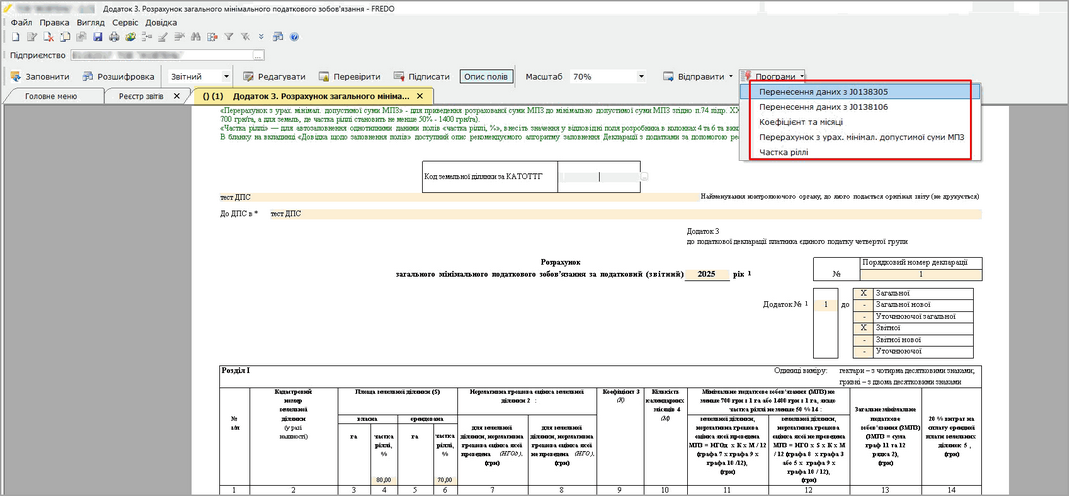Screen dimensions: 1069x496
Task: Click the New document toolbar icon
Action: (x=16, y=37)
